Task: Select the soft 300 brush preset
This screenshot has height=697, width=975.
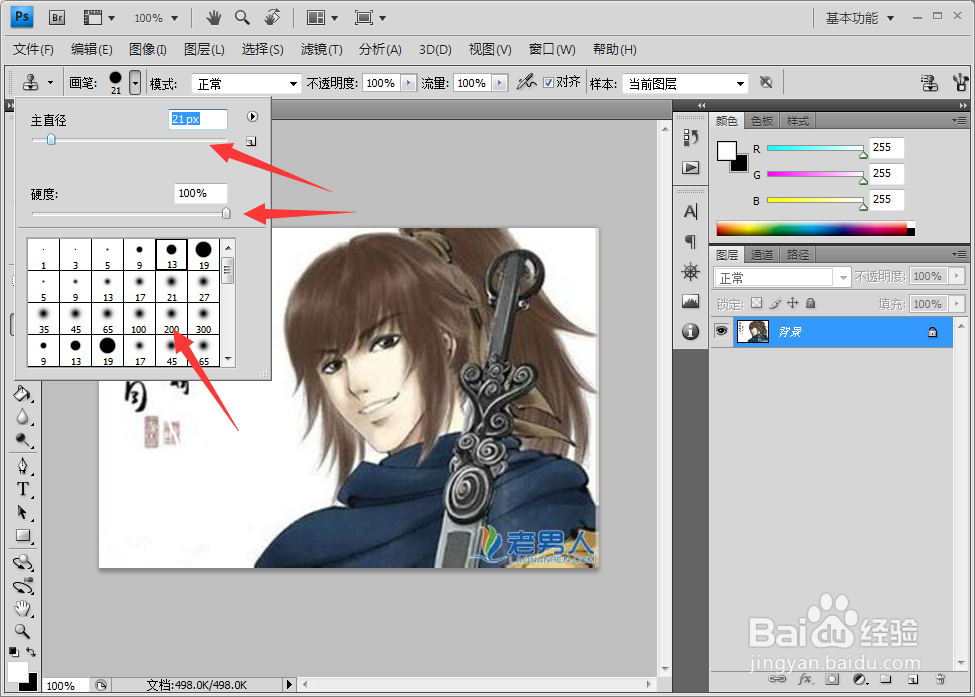Action: (x=203, y=318)
